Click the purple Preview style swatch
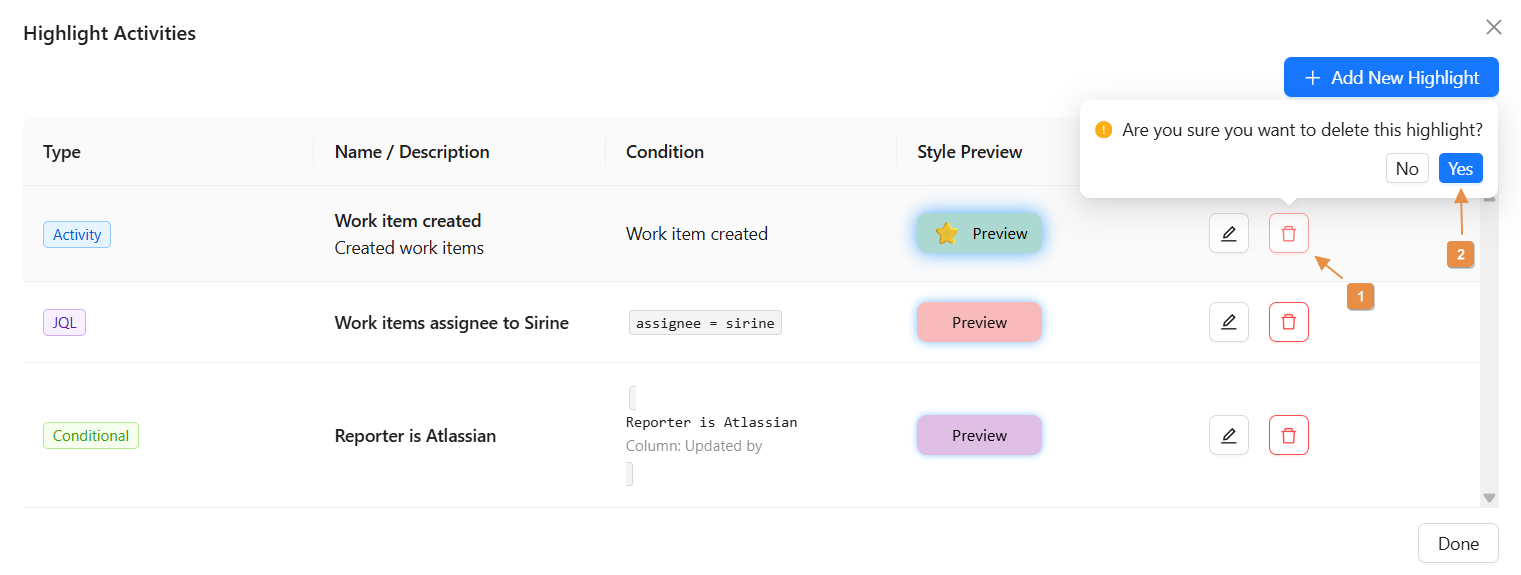The height and width of the screenshot is (575, 1521). point(979,435)
